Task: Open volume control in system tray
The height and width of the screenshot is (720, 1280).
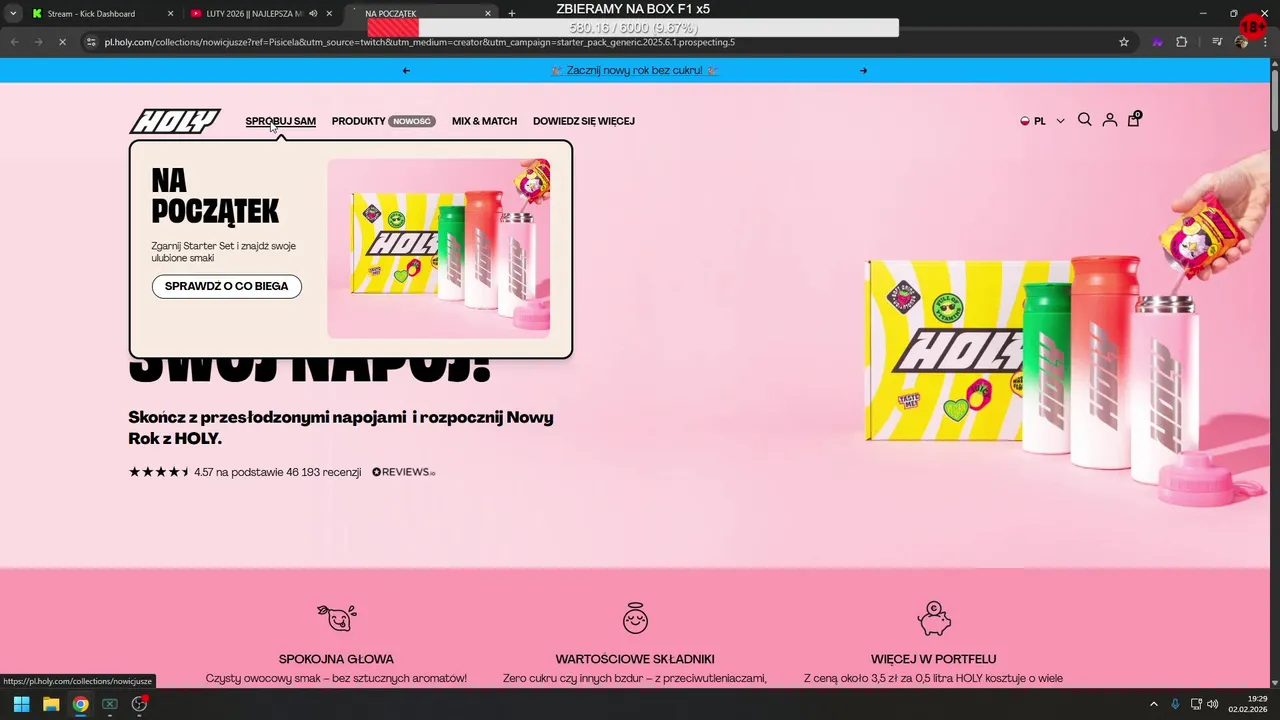Action: coord(1213,704)
